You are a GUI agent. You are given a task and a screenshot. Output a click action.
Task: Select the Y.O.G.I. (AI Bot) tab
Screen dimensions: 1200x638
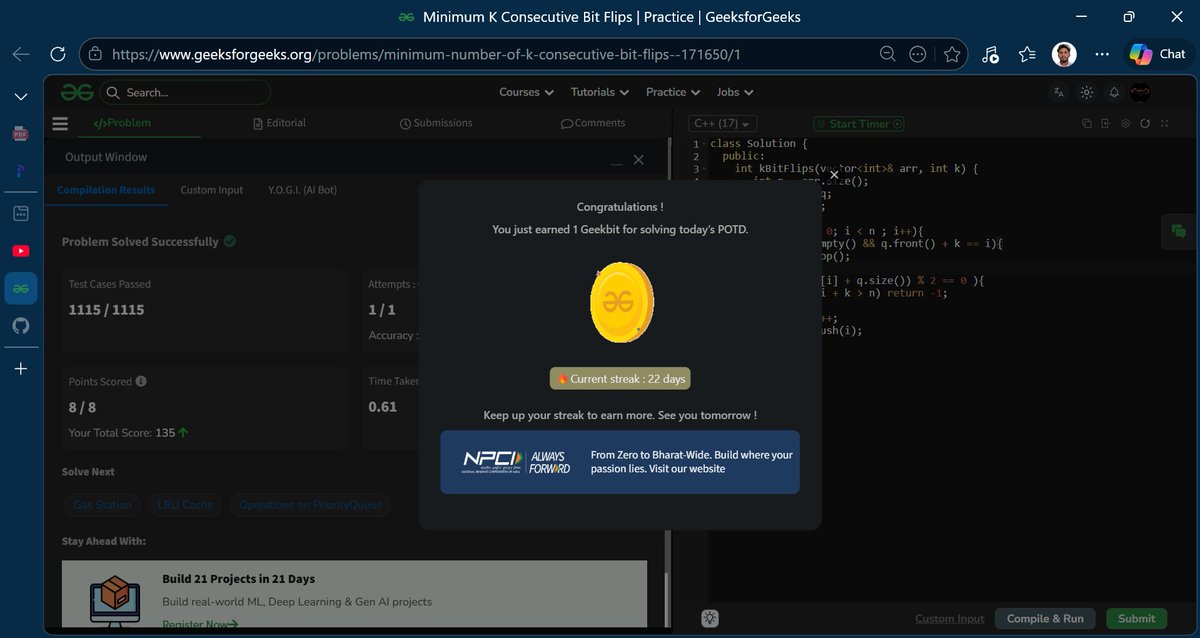tap(303, 190)
